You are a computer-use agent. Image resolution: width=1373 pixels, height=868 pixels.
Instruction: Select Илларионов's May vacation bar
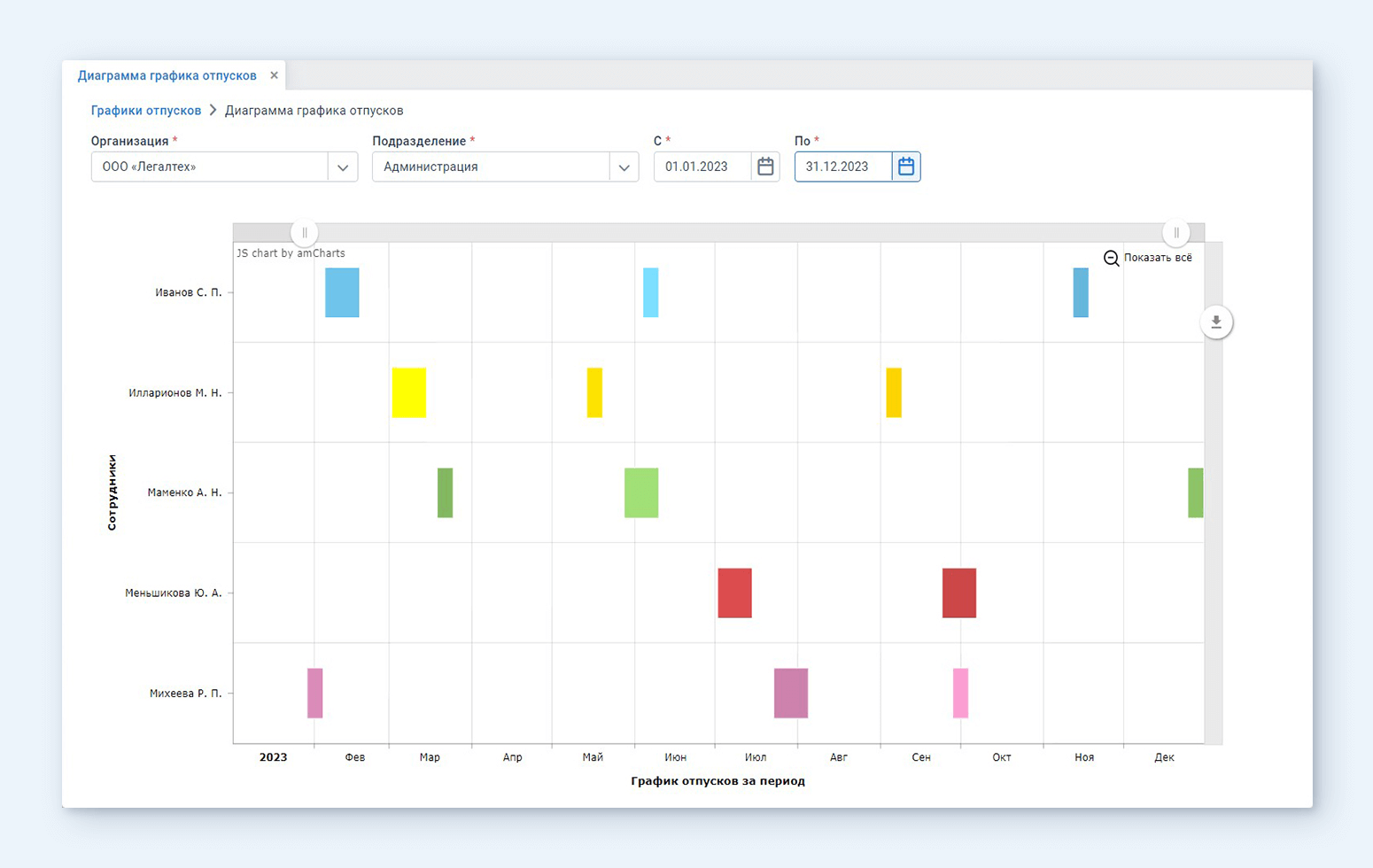click(x=594, y=392)
